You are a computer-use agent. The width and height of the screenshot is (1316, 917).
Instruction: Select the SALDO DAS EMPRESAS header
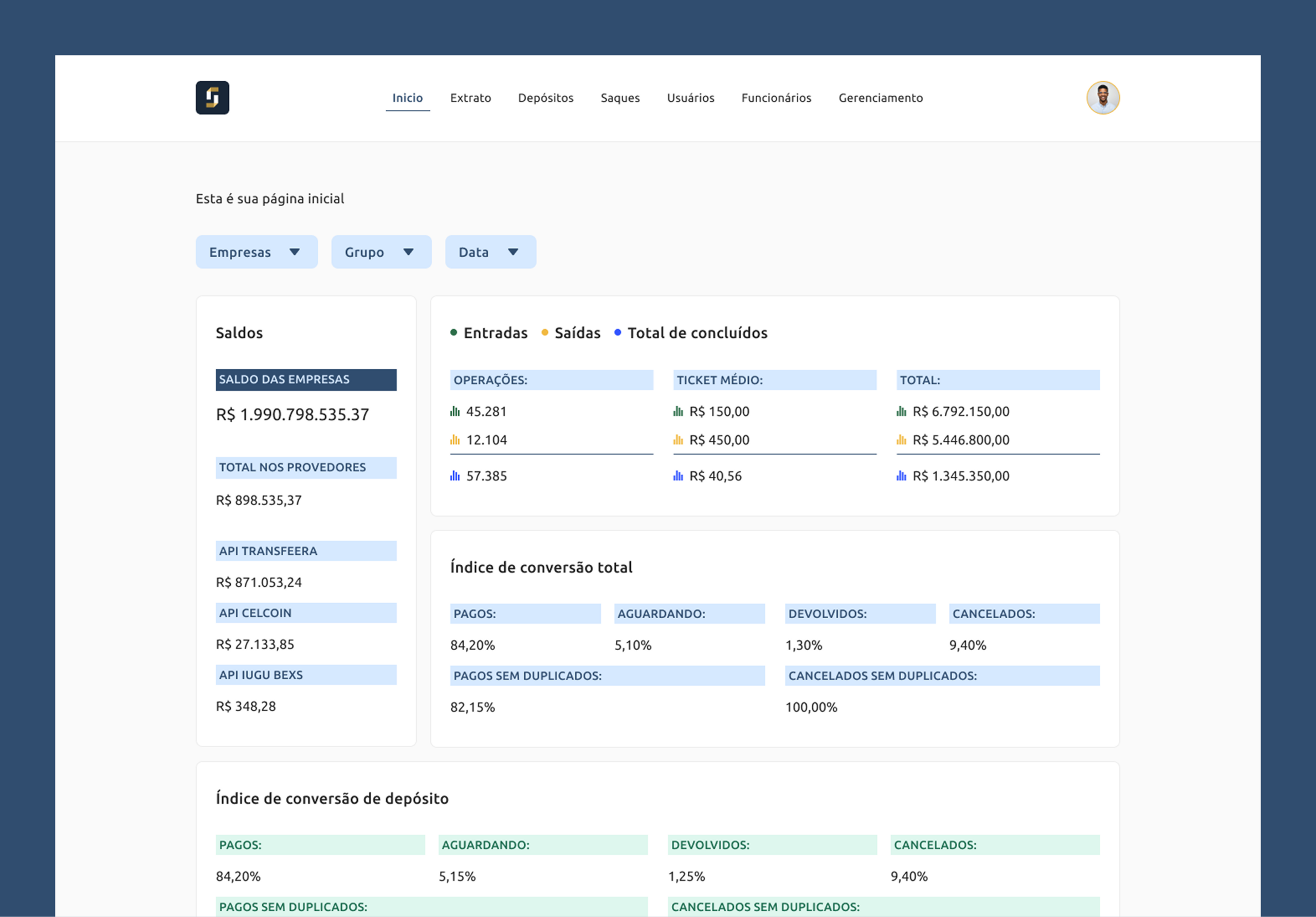(306, 380)
